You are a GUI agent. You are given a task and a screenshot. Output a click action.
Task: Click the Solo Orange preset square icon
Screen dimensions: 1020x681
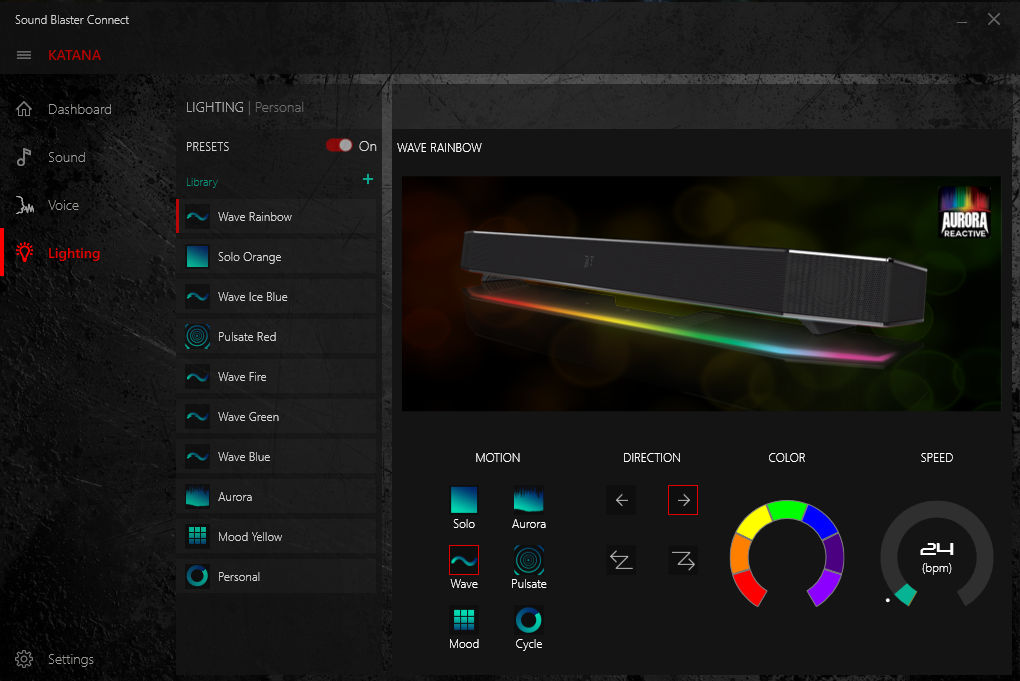(x=197, y=256)
